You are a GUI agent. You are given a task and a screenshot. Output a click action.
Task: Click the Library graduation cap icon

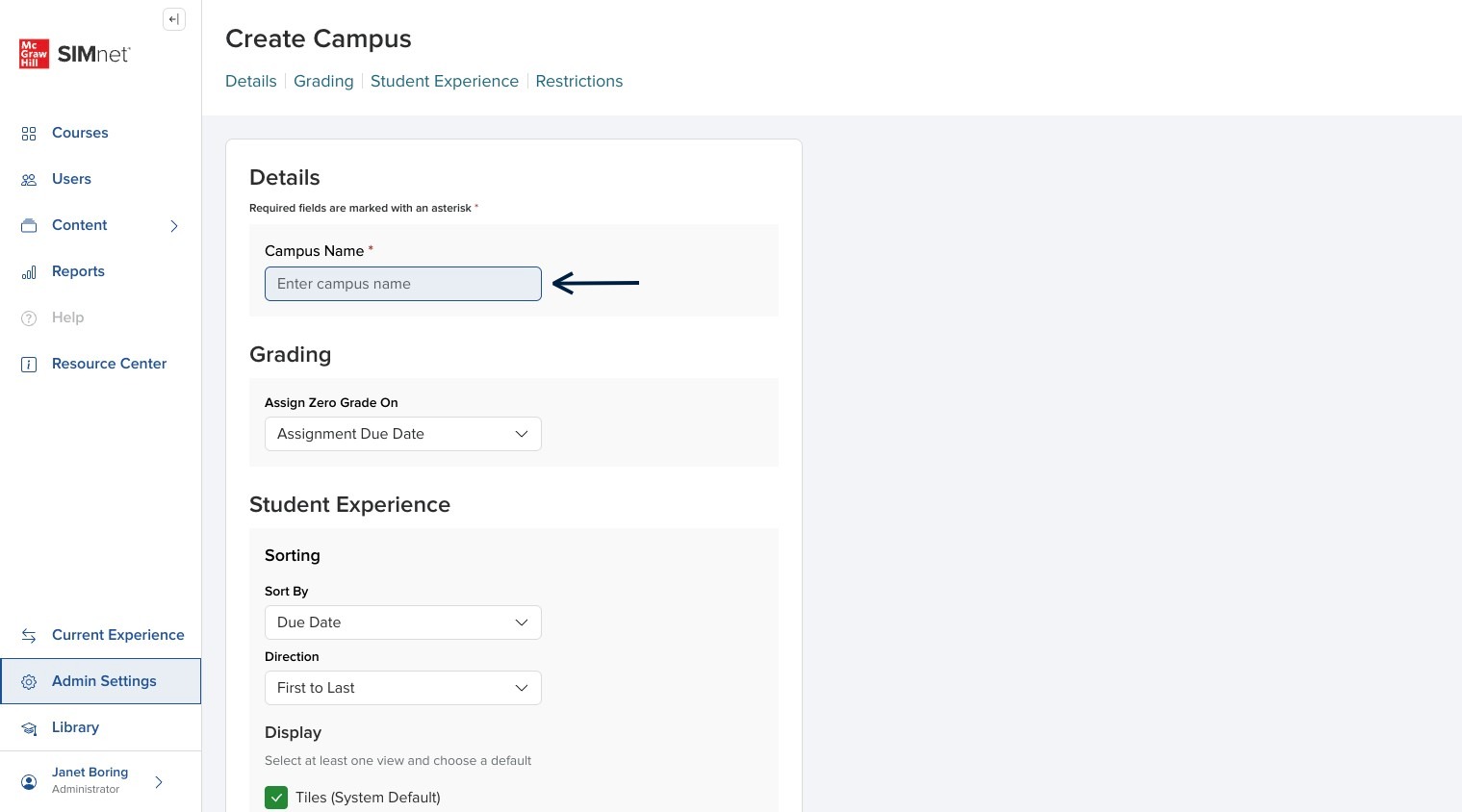tap(29, 728)
